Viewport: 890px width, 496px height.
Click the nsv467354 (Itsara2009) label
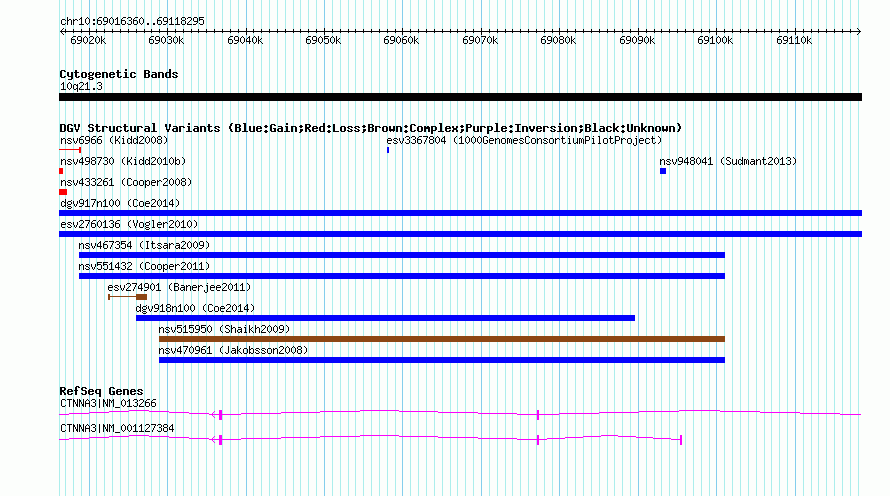tap(144, 245)
